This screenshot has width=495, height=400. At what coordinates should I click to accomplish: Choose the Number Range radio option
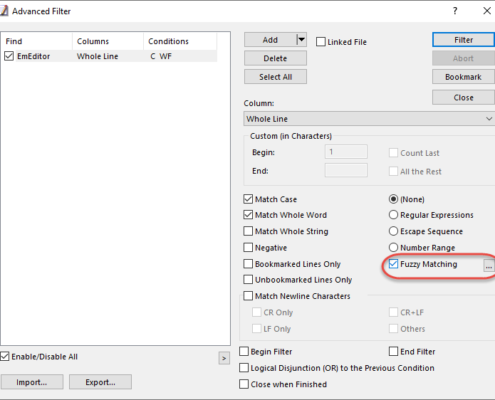click(x=393, y=247)
